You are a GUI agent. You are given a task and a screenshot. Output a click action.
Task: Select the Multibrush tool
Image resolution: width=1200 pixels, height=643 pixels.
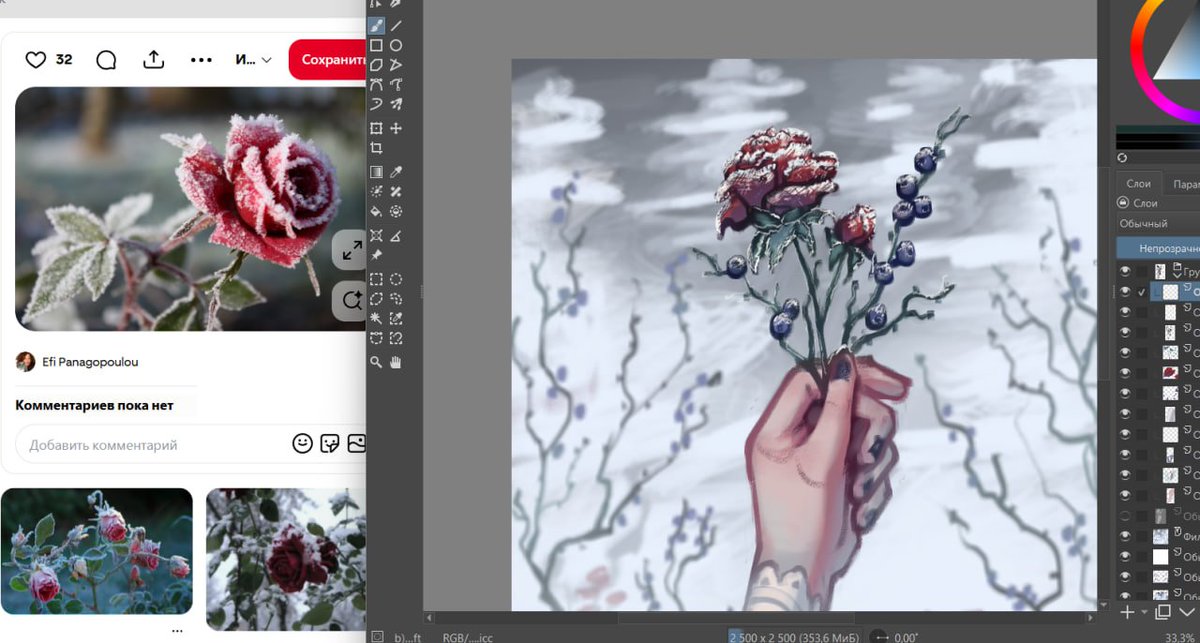[396, 103]
